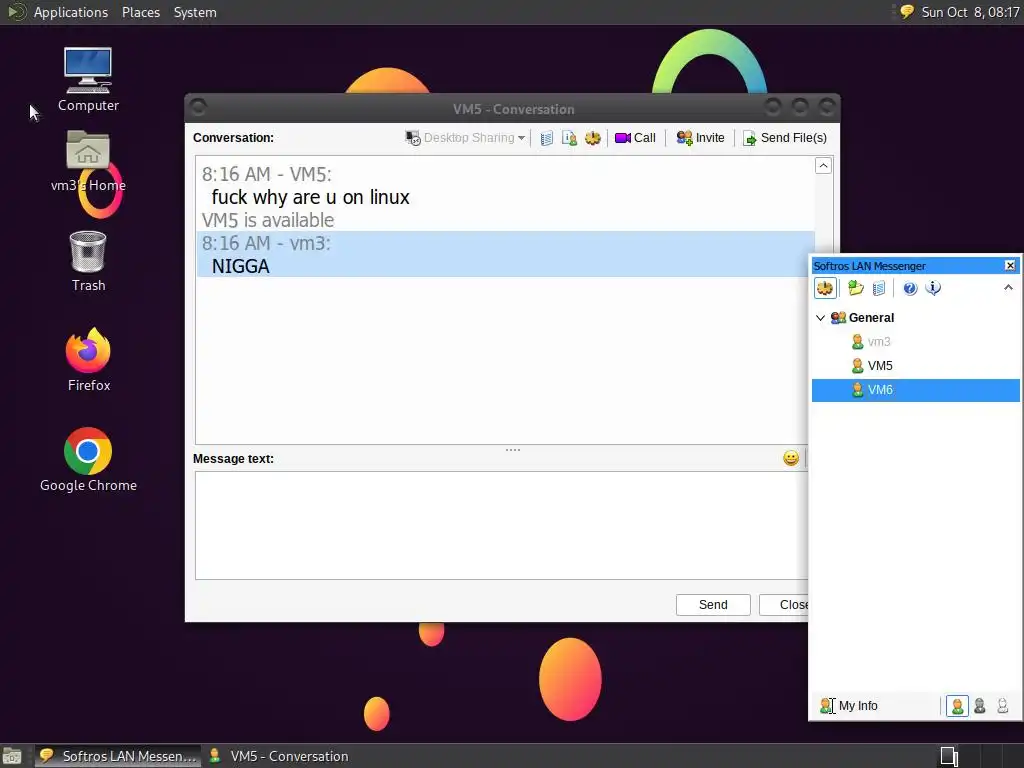Close the conversation using the Close button
This screenshot has height=768, width=1024.
tap(784, 605)
